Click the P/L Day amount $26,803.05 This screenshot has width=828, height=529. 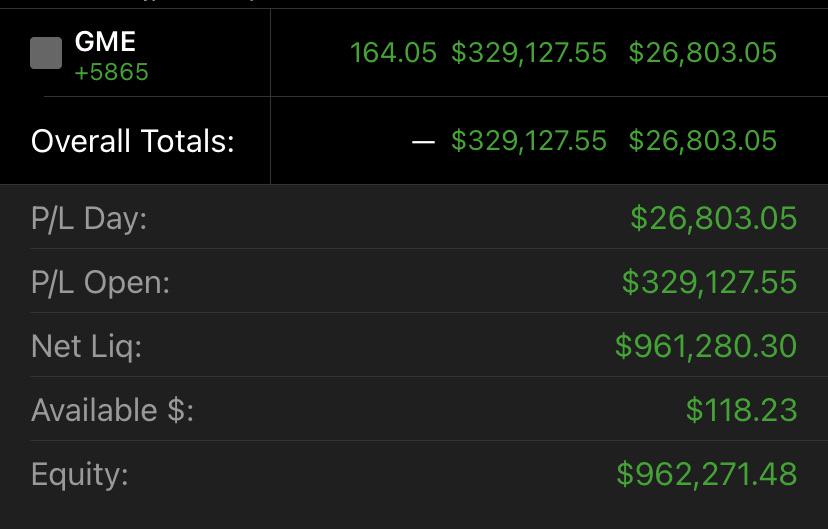713,218
